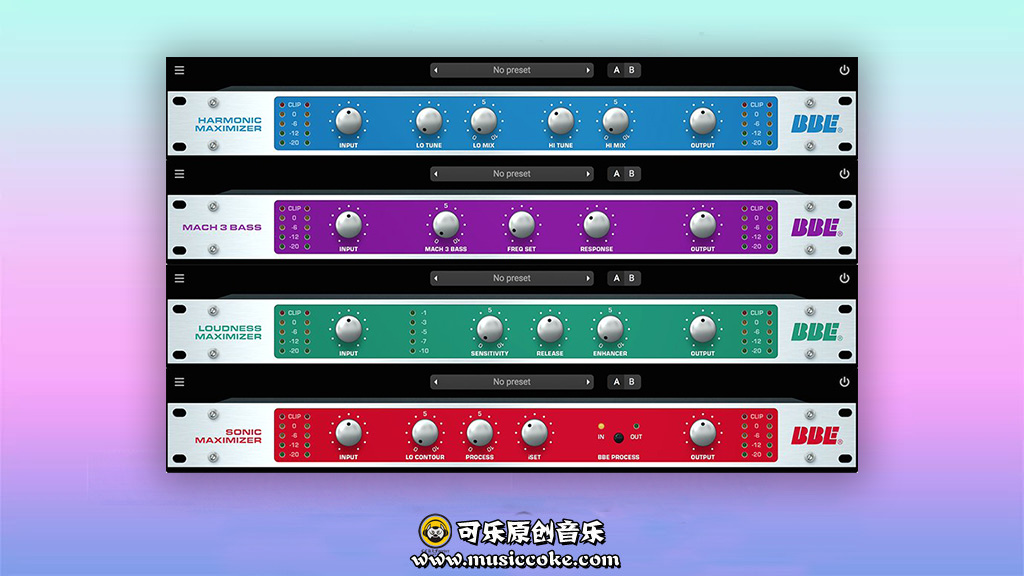This screenshot has height=576, width=1024.
Task: Open the Sonic Maximizer hamburger menu
Action: [x=179, y=382]
